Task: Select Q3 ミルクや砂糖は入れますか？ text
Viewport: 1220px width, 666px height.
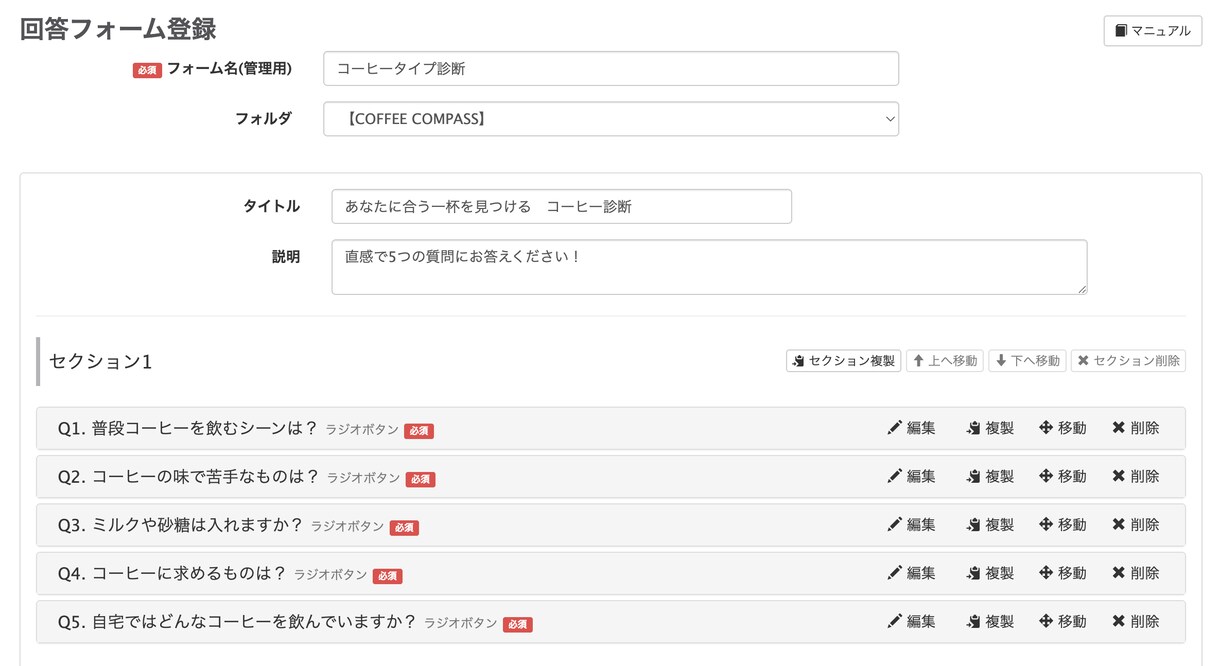Action: pos(181,525)
